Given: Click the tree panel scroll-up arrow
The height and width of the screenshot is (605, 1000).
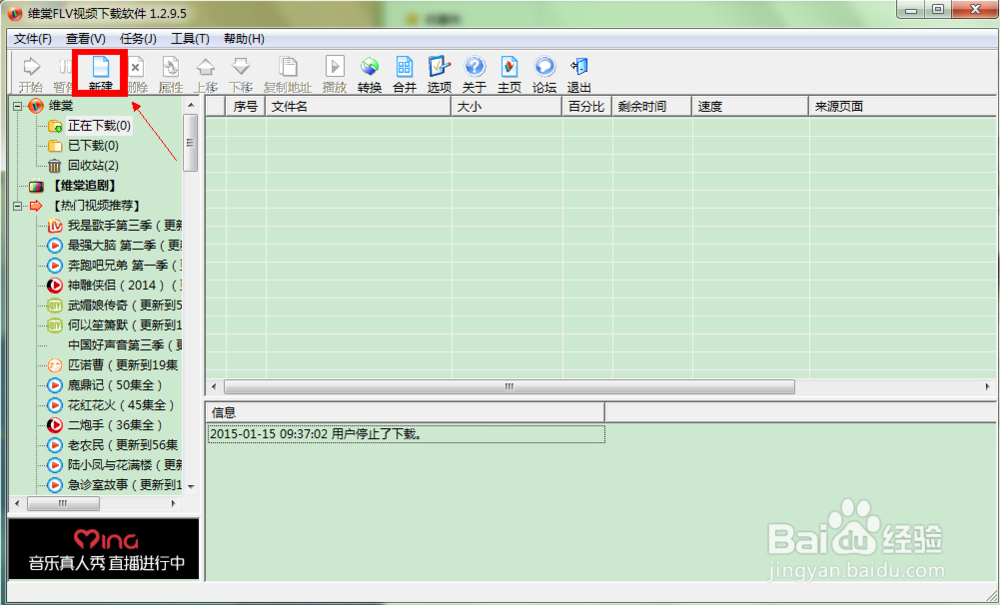Looking at the screenshot, I should coord(190,105).
